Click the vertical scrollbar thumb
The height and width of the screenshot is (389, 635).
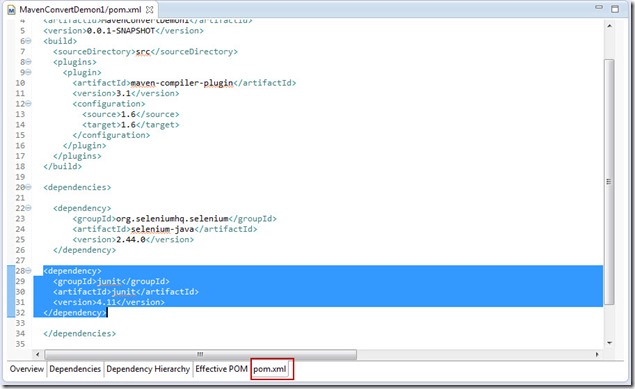tap(609, 182)
